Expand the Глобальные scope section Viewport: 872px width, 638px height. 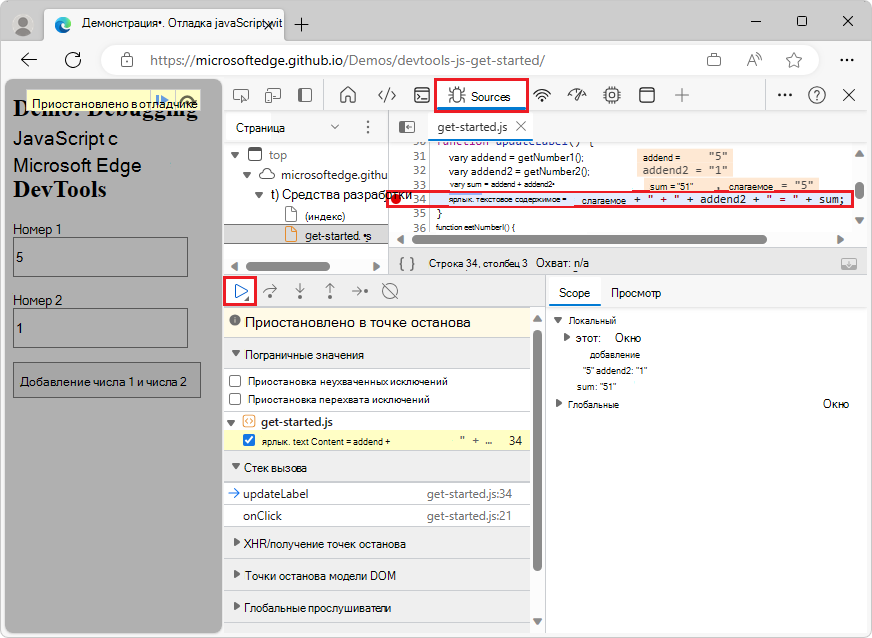click(559, 403)
